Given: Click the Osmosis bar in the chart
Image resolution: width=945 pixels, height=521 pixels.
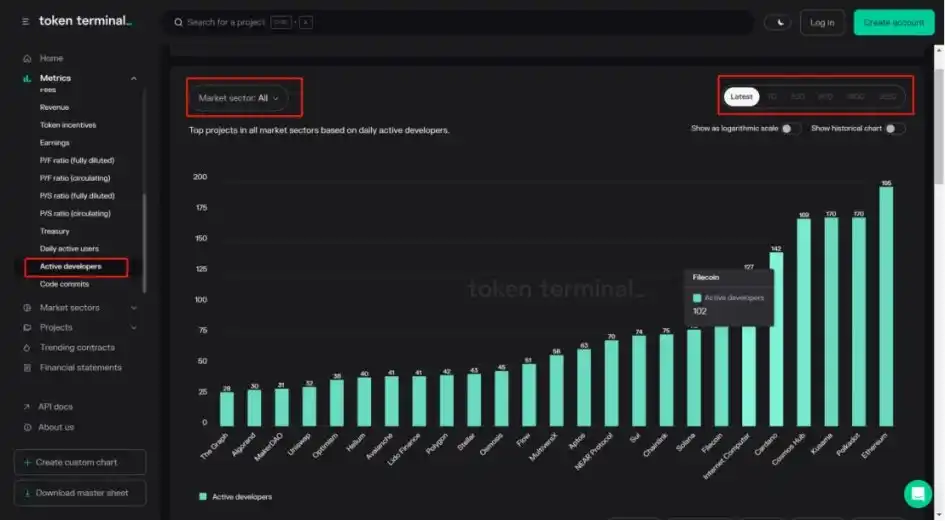Looking at the screenshot, I should [x=501, y=399].
